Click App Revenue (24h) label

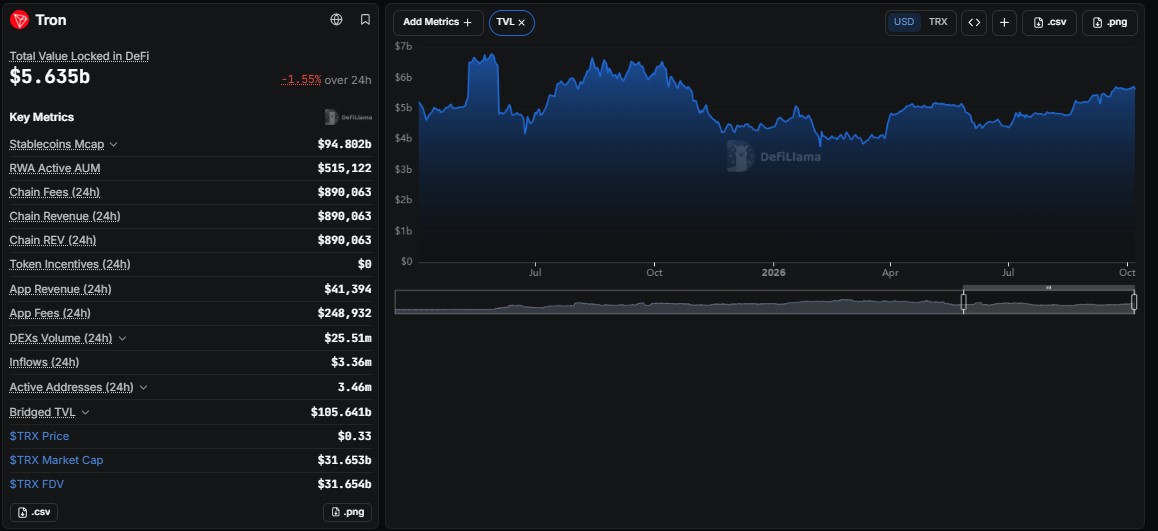tap(61, 289)
